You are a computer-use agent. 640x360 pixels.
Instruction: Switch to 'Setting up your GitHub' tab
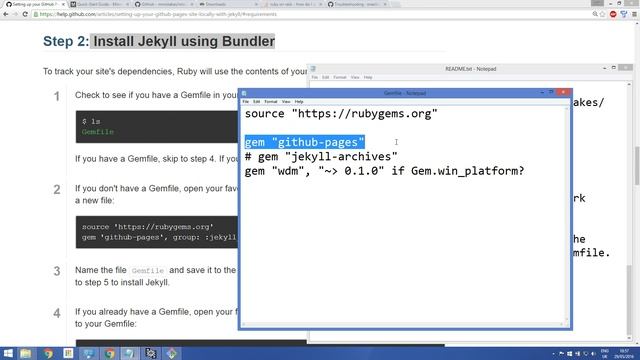tap(35, 4)
